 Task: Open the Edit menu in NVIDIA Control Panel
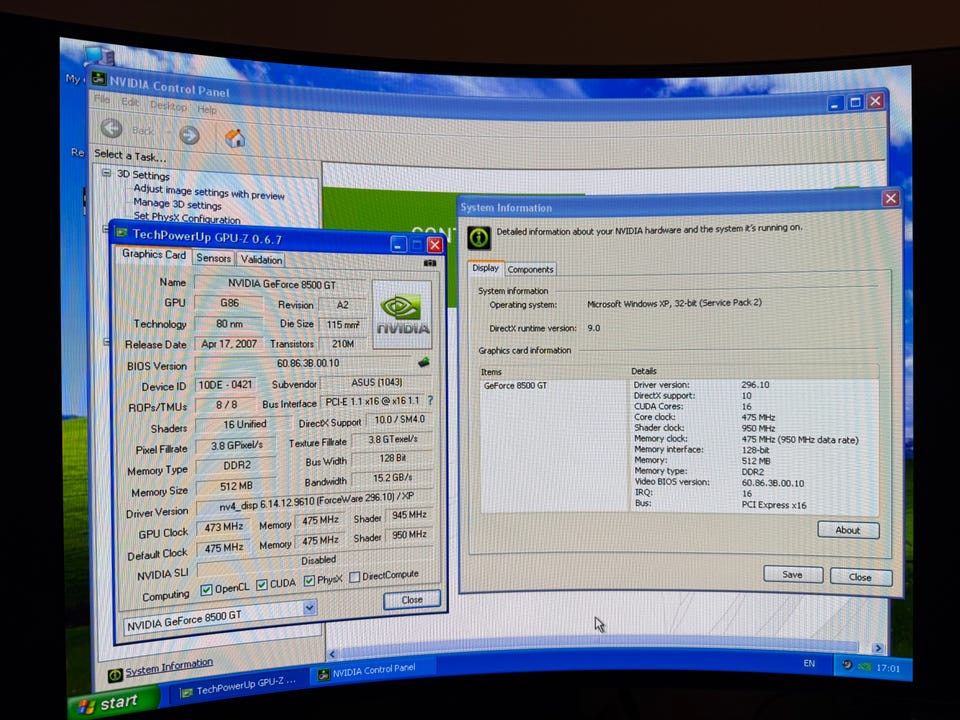(x=129, y=102)
